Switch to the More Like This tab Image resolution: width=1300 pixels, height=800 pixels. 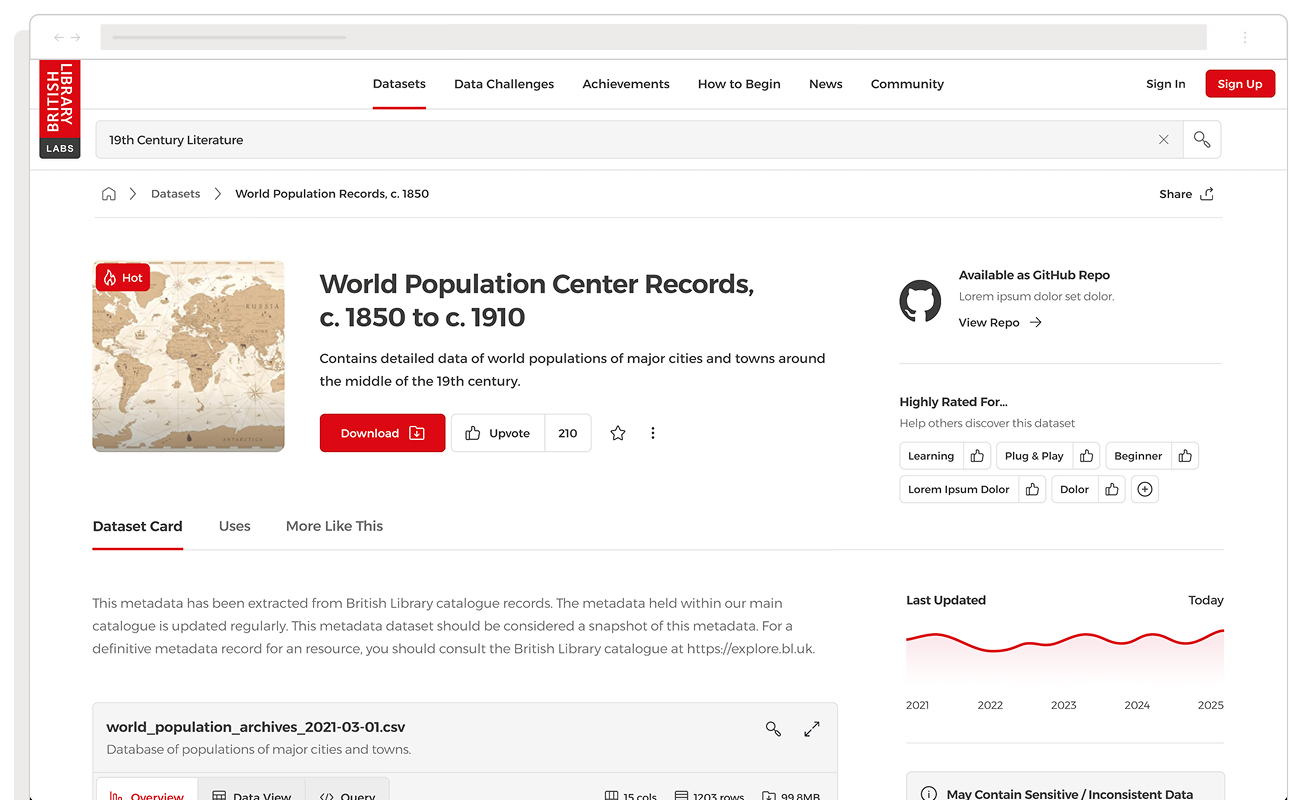pos(334,526)
